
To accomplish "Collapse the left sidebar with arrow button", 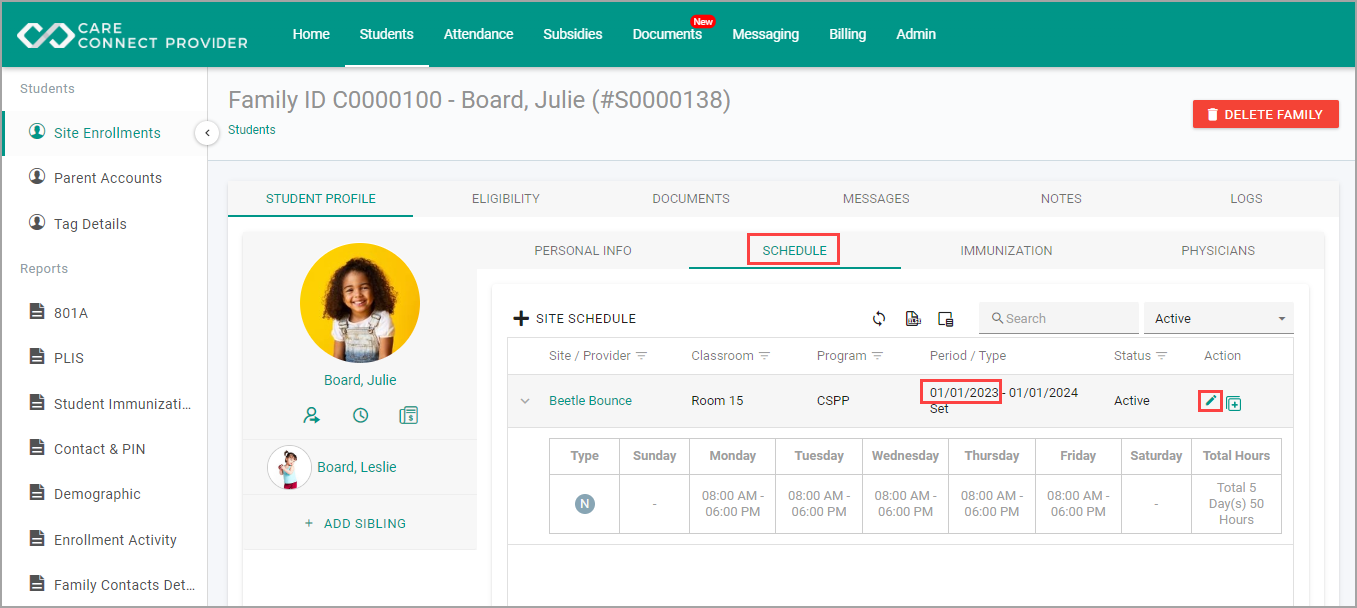I will click(x=207, y=132).
